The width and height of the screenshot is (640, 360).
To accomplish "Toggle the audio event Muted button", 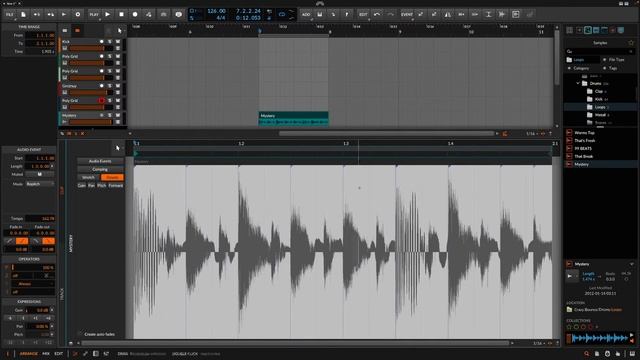I will tap(40, 174).
